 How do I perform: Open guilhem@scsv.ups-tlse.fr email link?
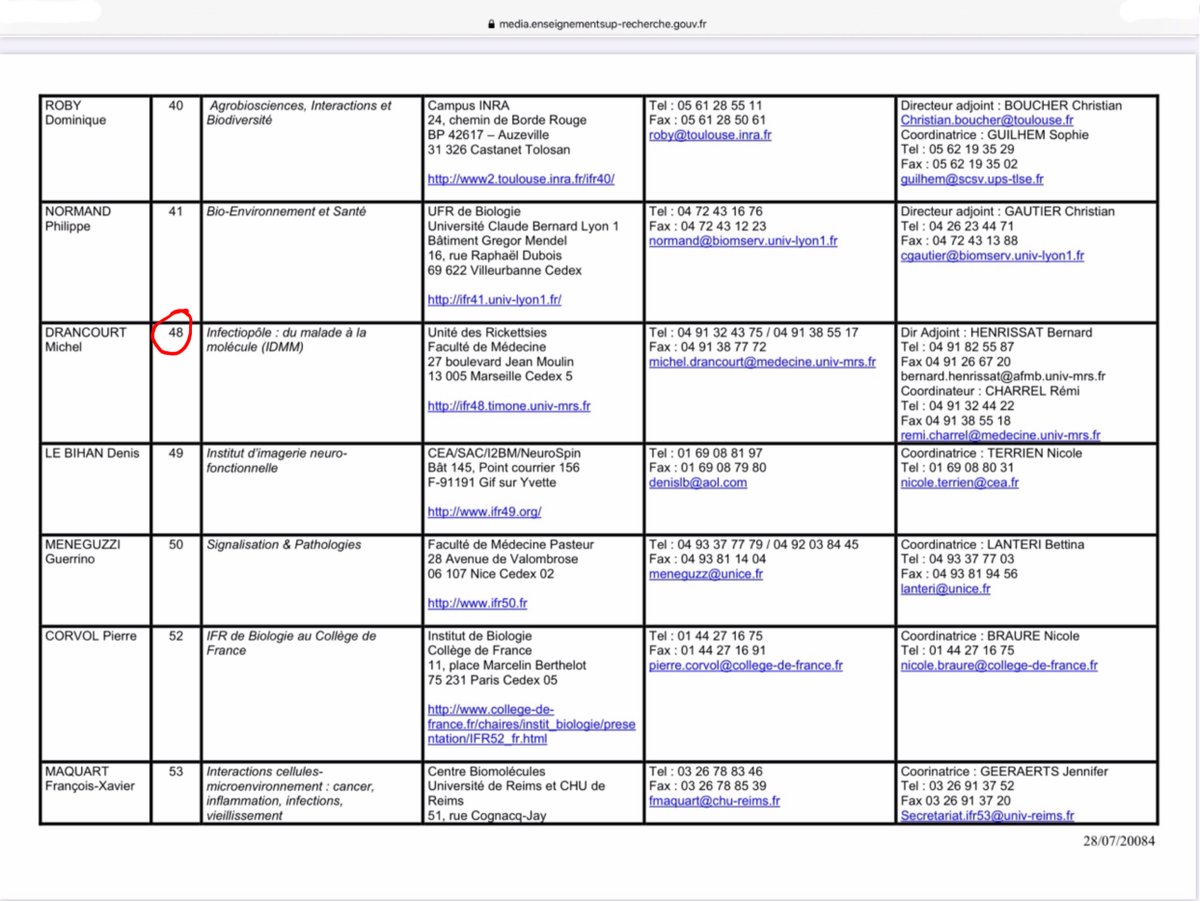[971, 179]
